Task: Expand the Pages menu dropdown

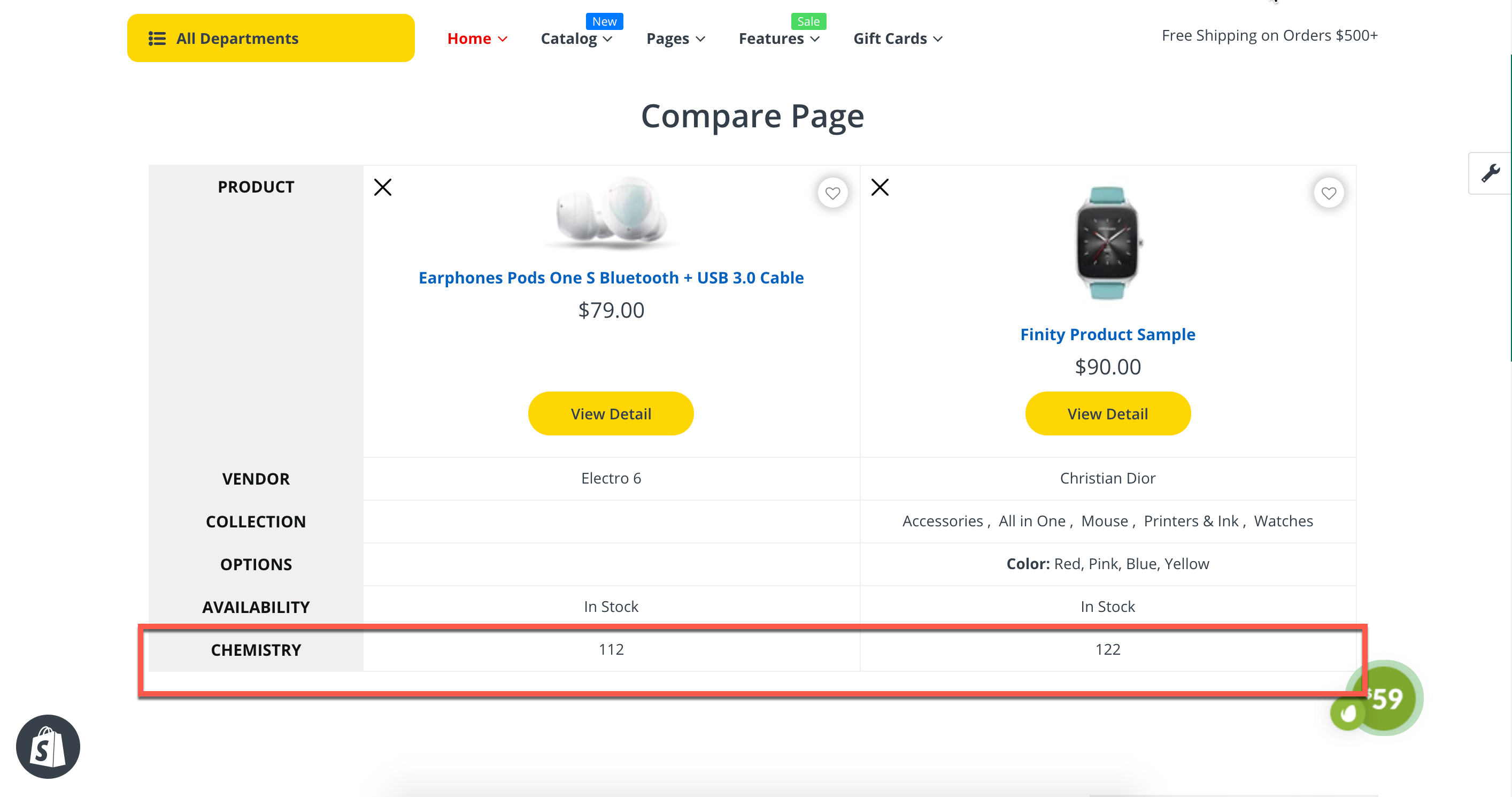Action: pos(676,39)
